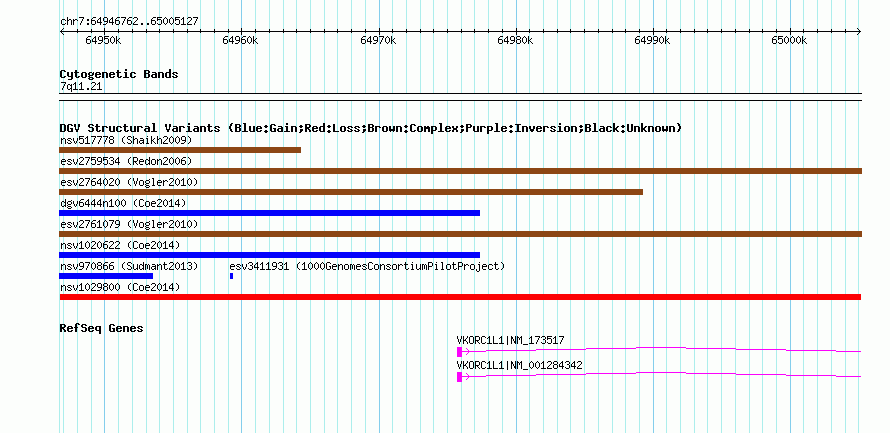Click the DGV Structural Variants track title
This screenshot has width=890, height=433.
click(371, 128)
